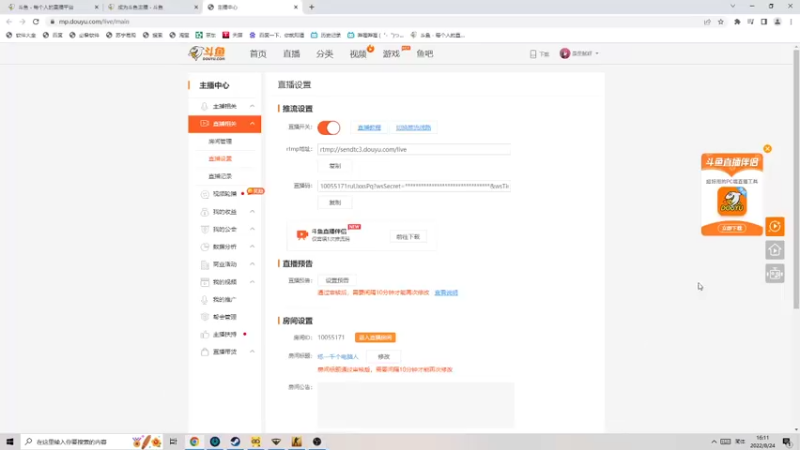Click the 我的视频 icon in sidebar
The image size is (800, 450).
[x=205, y=282]
